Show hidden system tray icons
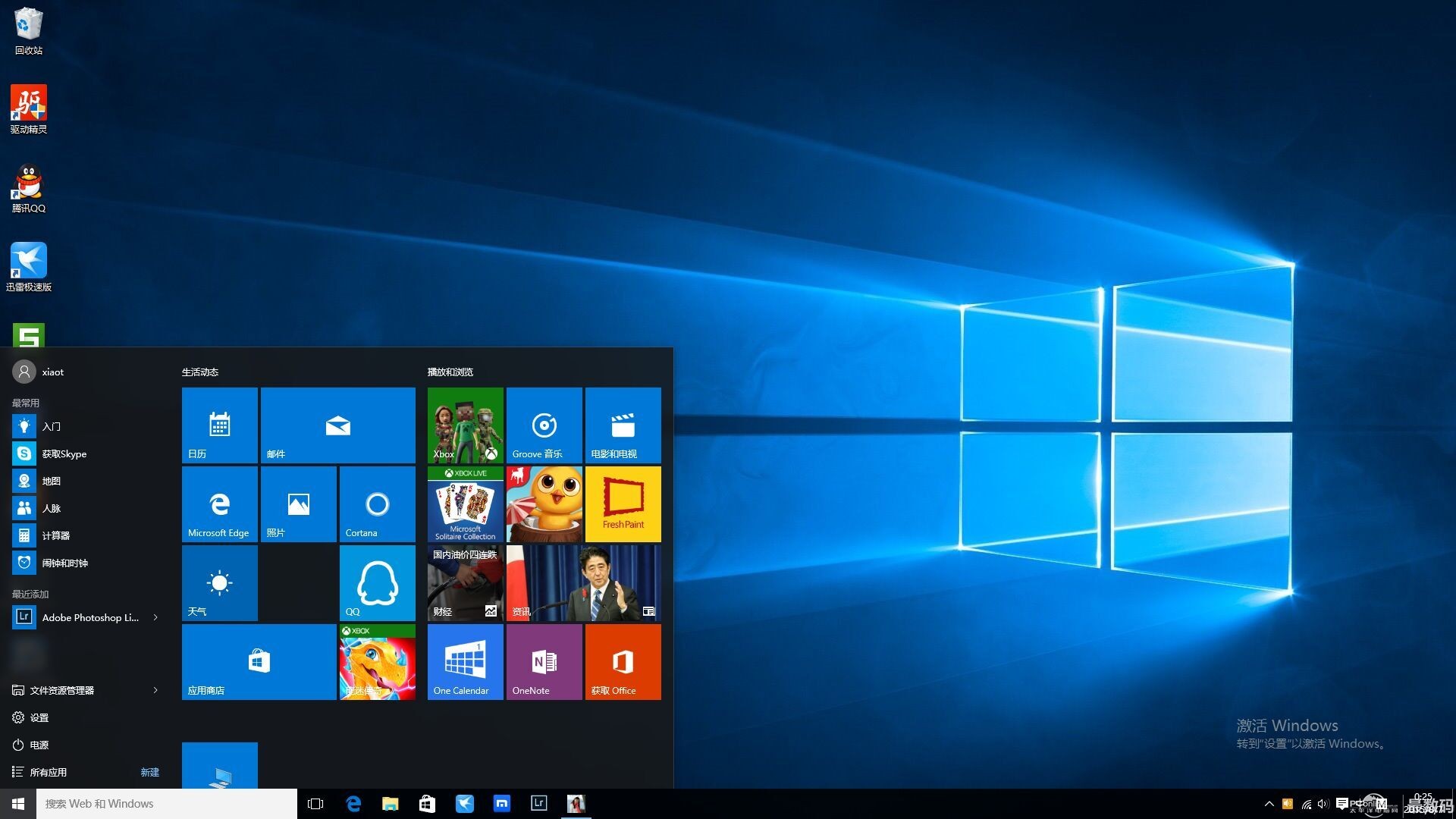 pyautogui.click(x=1269, y=804)
